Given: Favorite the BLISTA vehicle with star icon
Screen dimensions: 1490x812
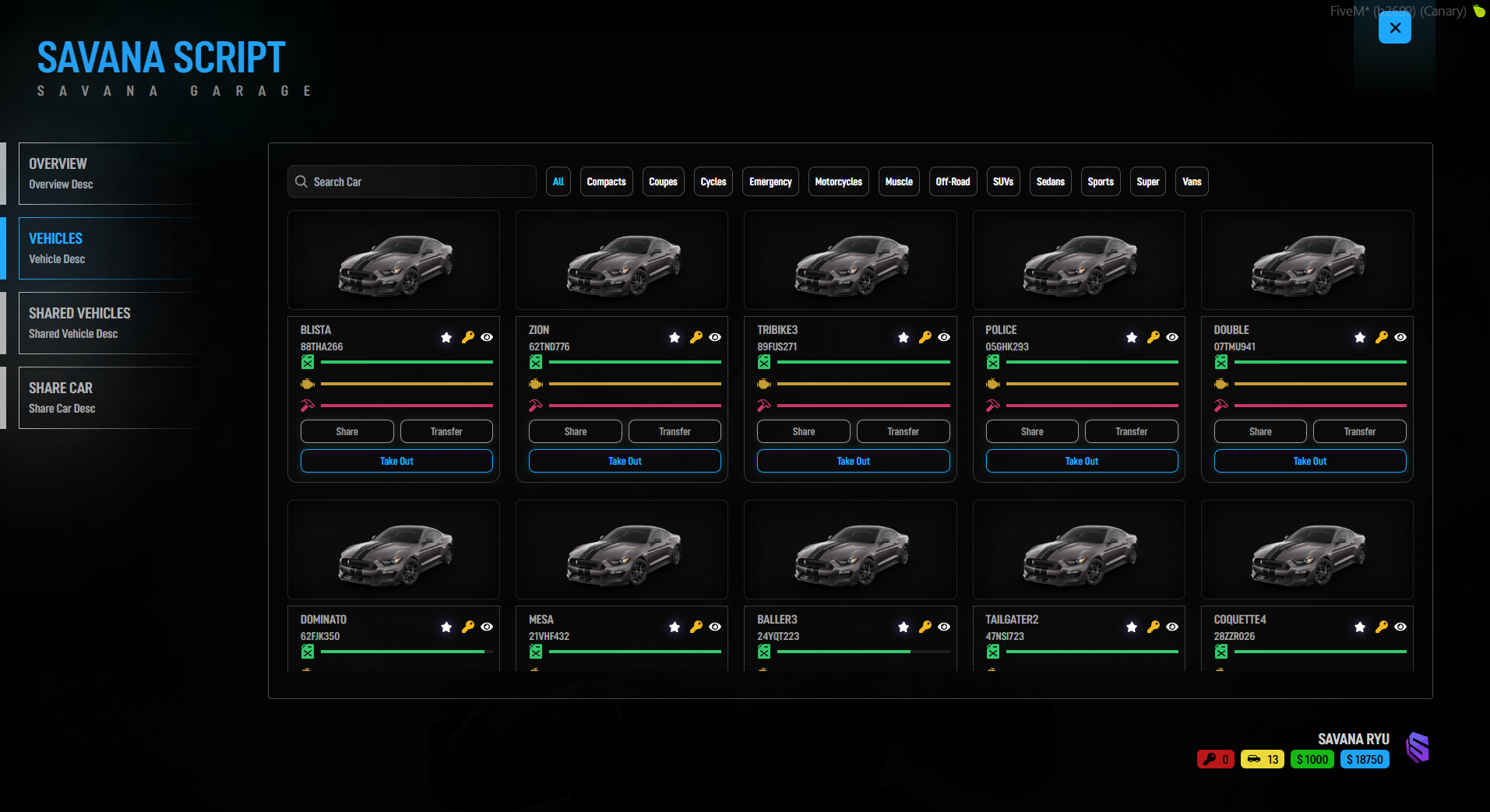Looking at the screenshot, I should (x=446, y=337).
